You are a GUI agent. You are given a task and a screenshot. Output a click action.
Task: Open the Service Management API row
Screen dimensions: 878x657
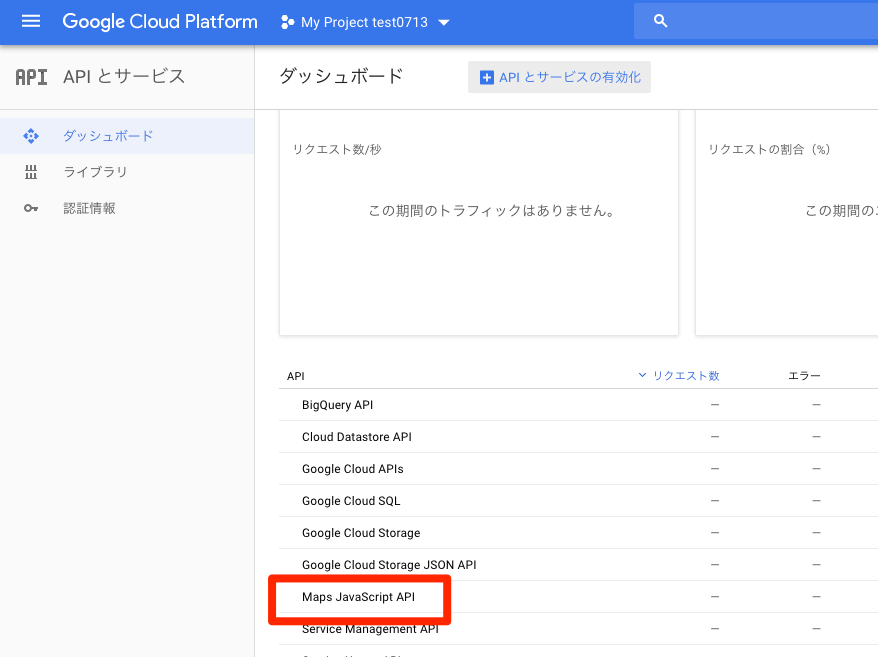pos(578,629)
